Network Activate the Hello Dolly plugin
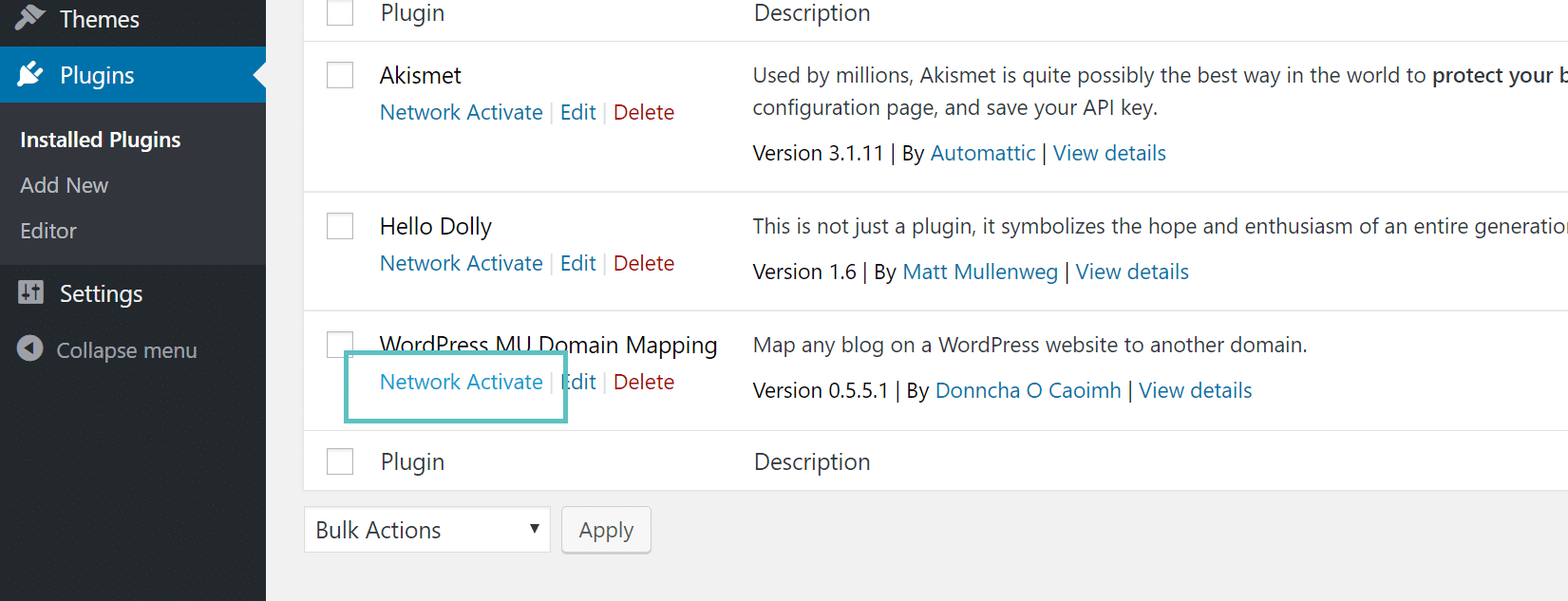Image resolution: width=1568 pixels, height=601 pixels. click(462, 263)
